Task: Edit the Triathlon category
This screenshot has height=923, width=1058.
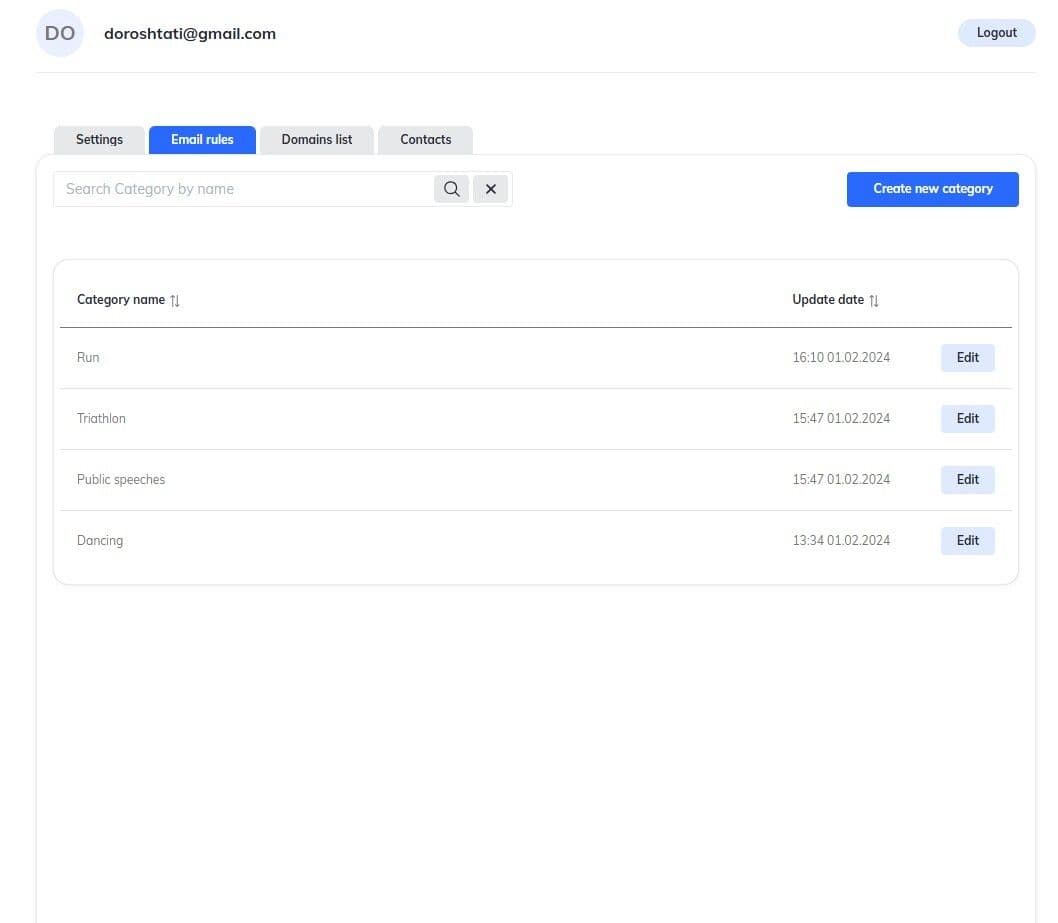Action: click(x=967, y=418)
